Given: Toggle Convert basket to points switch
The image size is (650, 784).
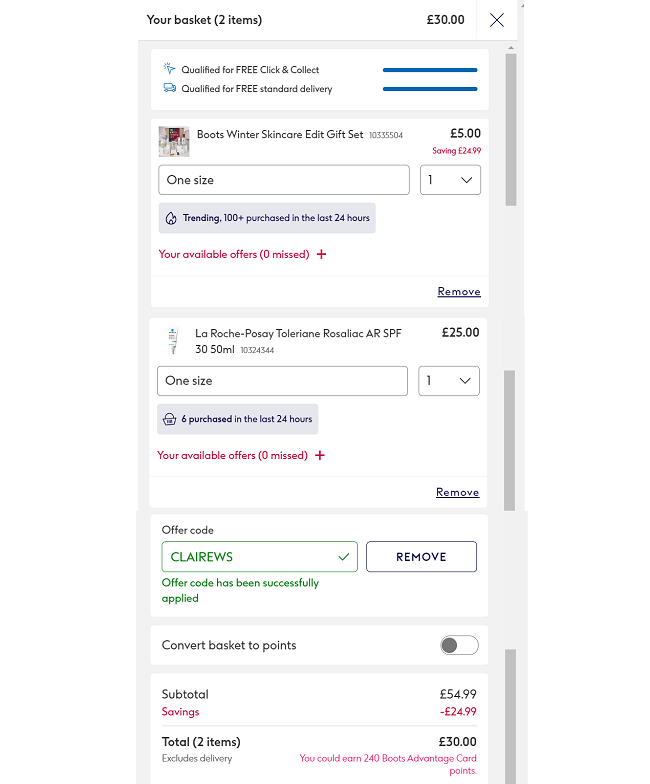Looking at the screenshot, I should [x=459, y=645].
